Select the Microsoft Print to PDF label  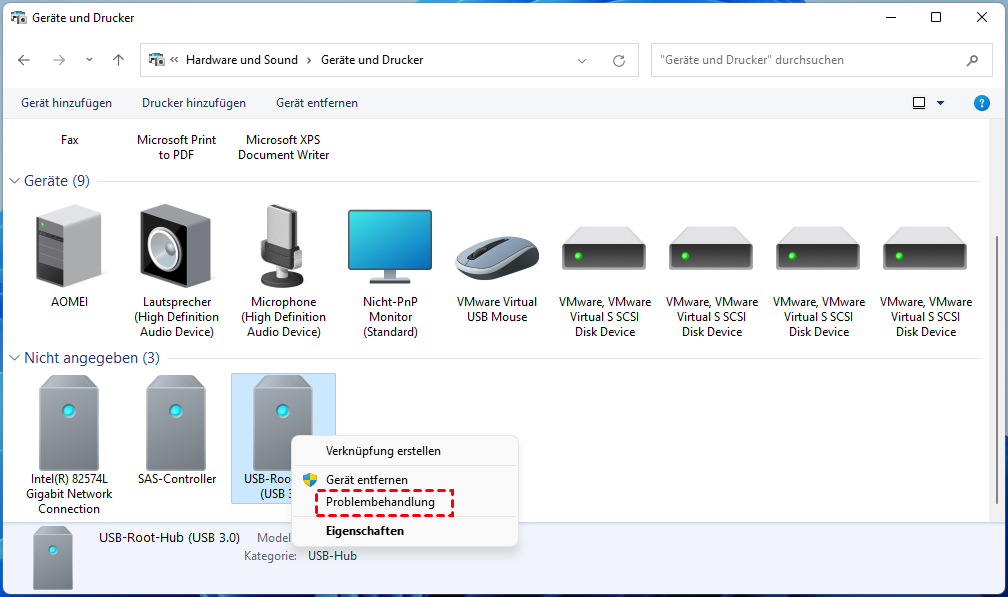tap(176, 147)
